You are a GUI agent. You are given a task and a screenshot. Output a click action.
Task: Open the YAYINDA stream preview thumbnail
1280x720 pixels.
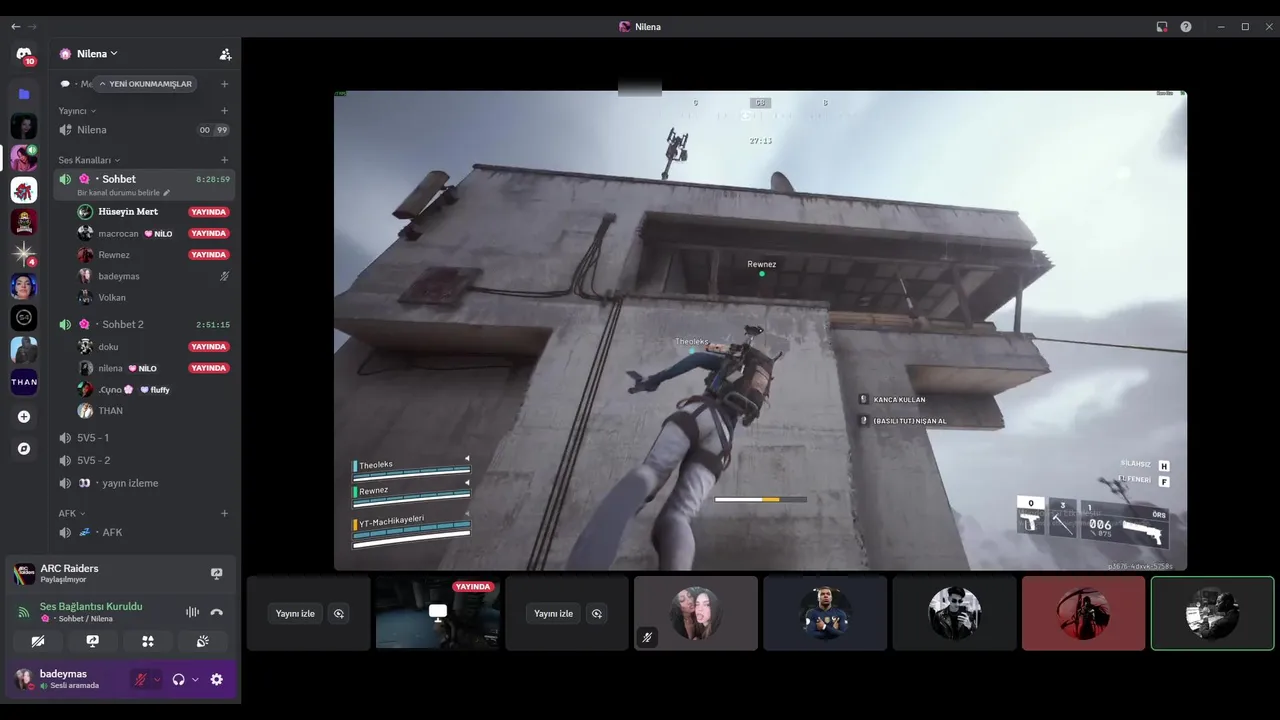coord(437,613)
